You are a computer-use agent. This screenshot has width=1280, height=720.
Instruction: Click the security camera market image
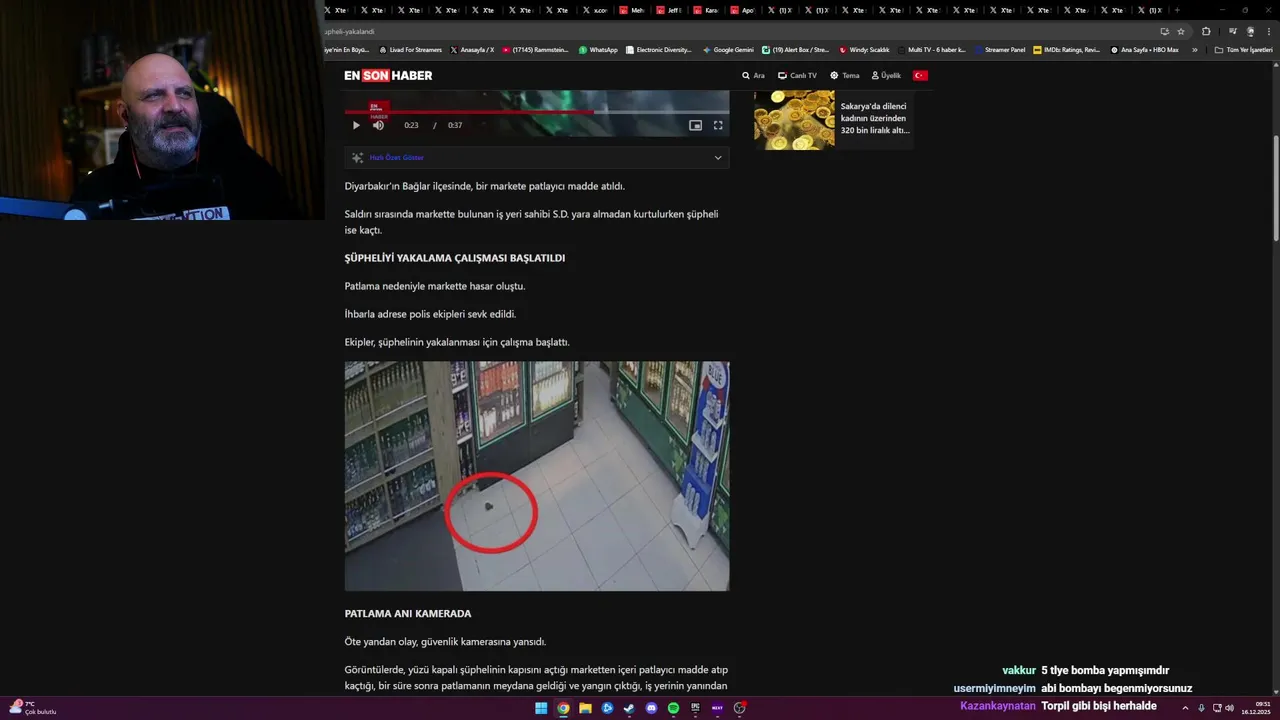tap(537, 476)
